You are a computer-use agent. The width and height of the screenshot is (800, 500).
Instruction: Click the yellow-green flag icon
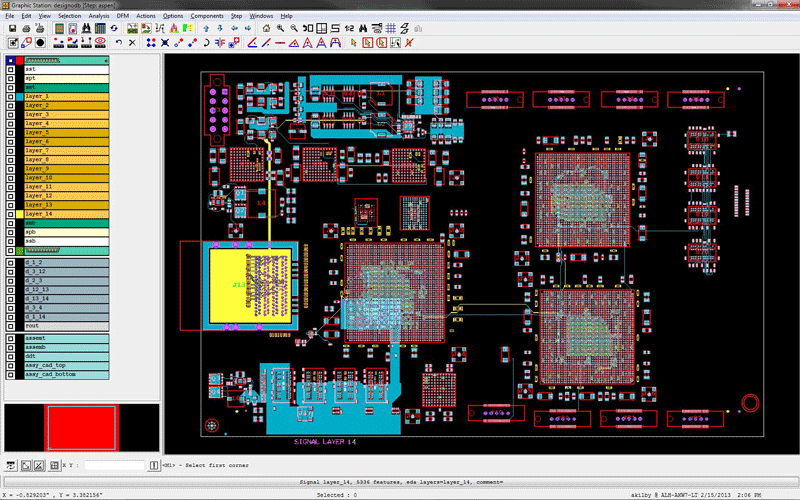(188, 29)
